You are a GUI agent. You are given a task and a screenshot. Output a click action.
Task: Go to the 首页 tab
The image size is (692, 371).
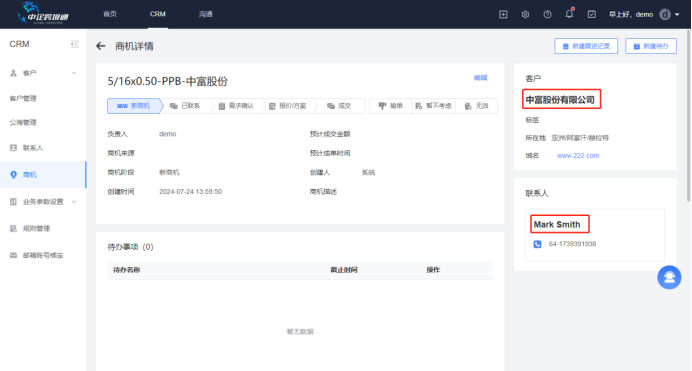(x=110, y=14)
